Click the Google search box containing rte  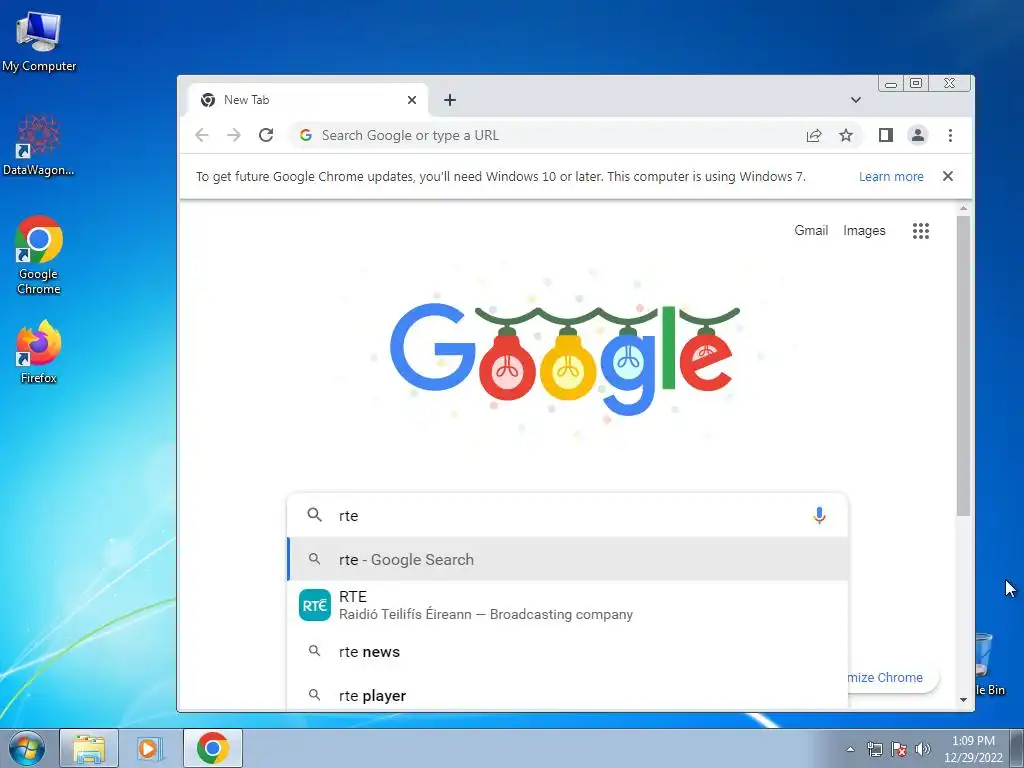(568, 515)
